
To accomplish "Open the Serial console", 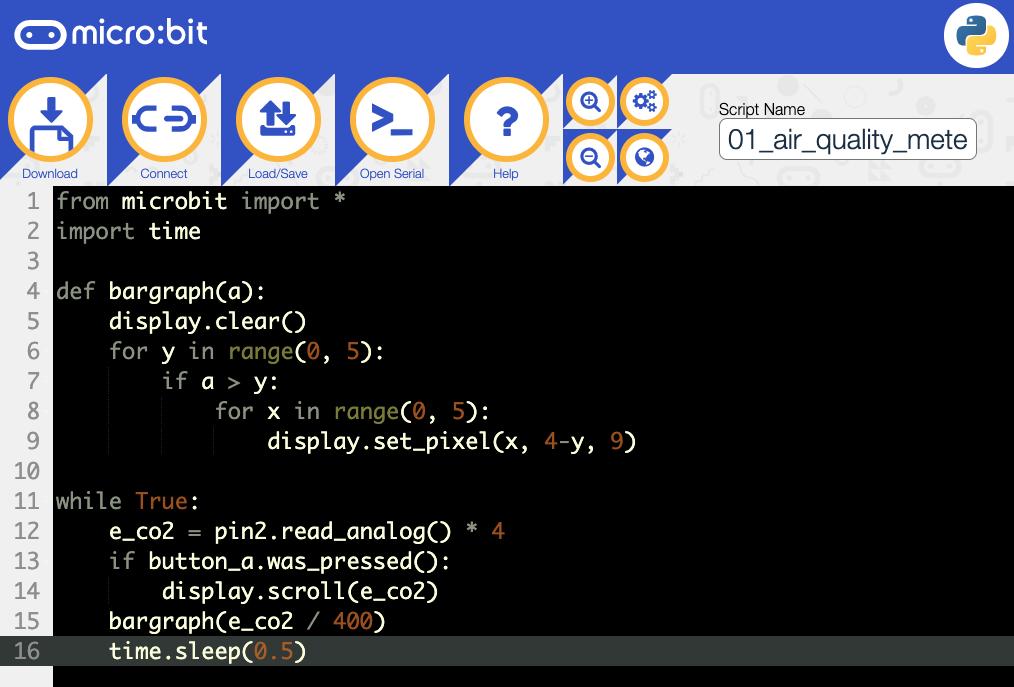I will pyautogui.click(x=392, y=120).
